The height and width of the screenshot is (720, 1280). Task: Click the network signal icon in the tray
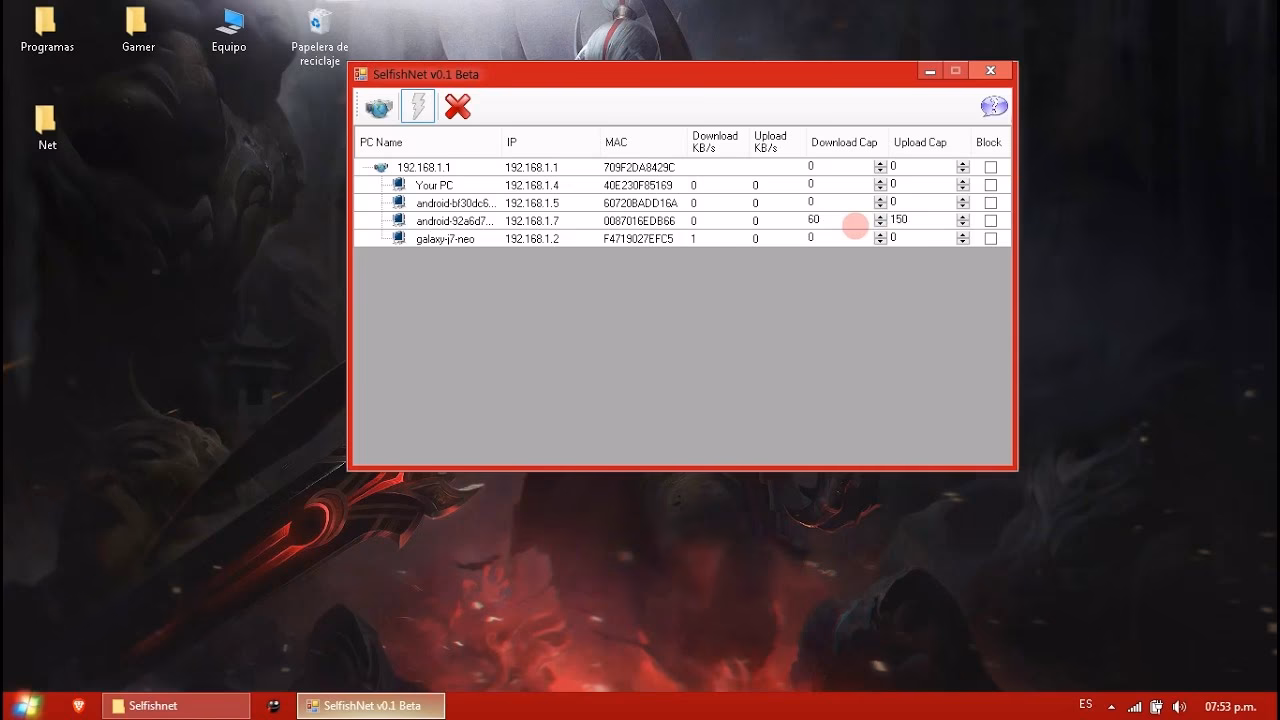(x=1135, y=707)
